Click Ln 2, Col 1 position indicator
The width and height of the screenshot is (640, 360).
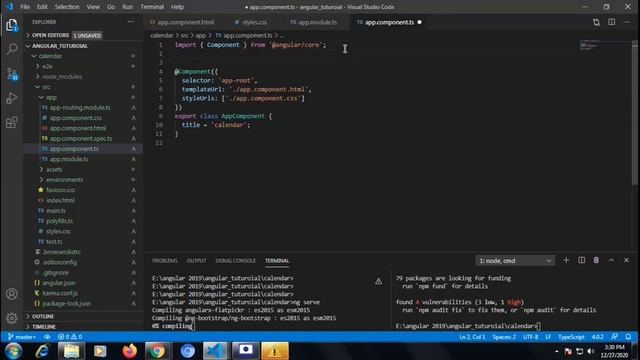pos(472,337)
